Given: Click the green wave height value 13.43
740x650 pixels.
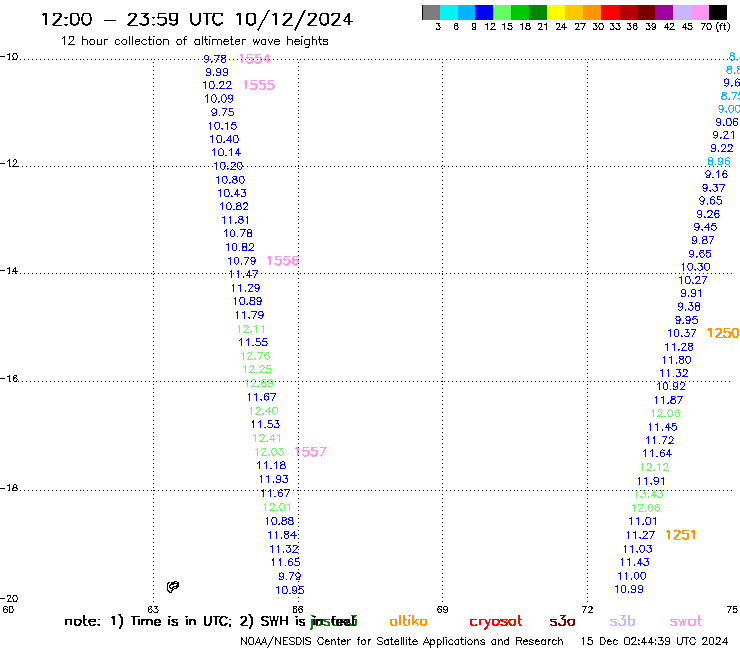Looking at the screenshot, I should pos(648,494).
